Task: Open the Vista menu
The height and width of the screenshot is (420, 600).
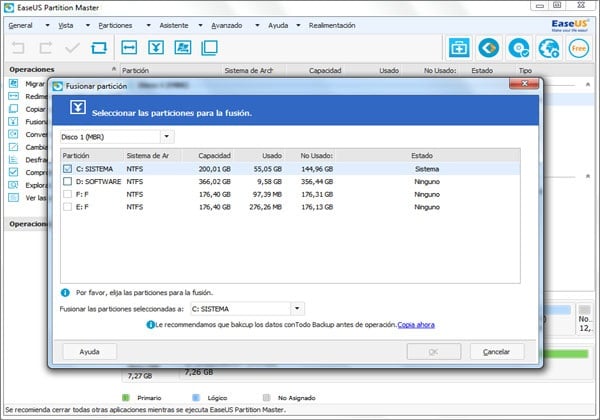Action: tap(65, 25)
